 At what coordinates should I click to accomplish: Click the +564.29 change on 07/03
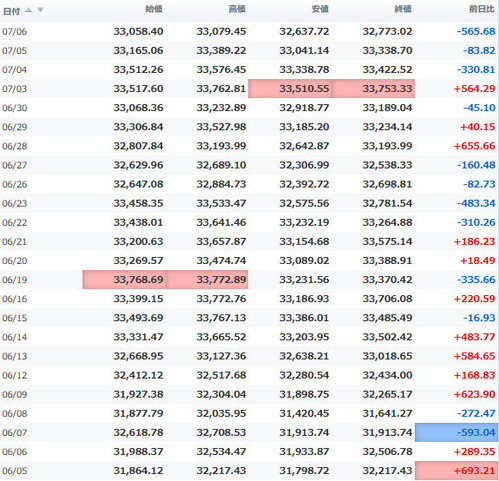[x=475, y=89]
